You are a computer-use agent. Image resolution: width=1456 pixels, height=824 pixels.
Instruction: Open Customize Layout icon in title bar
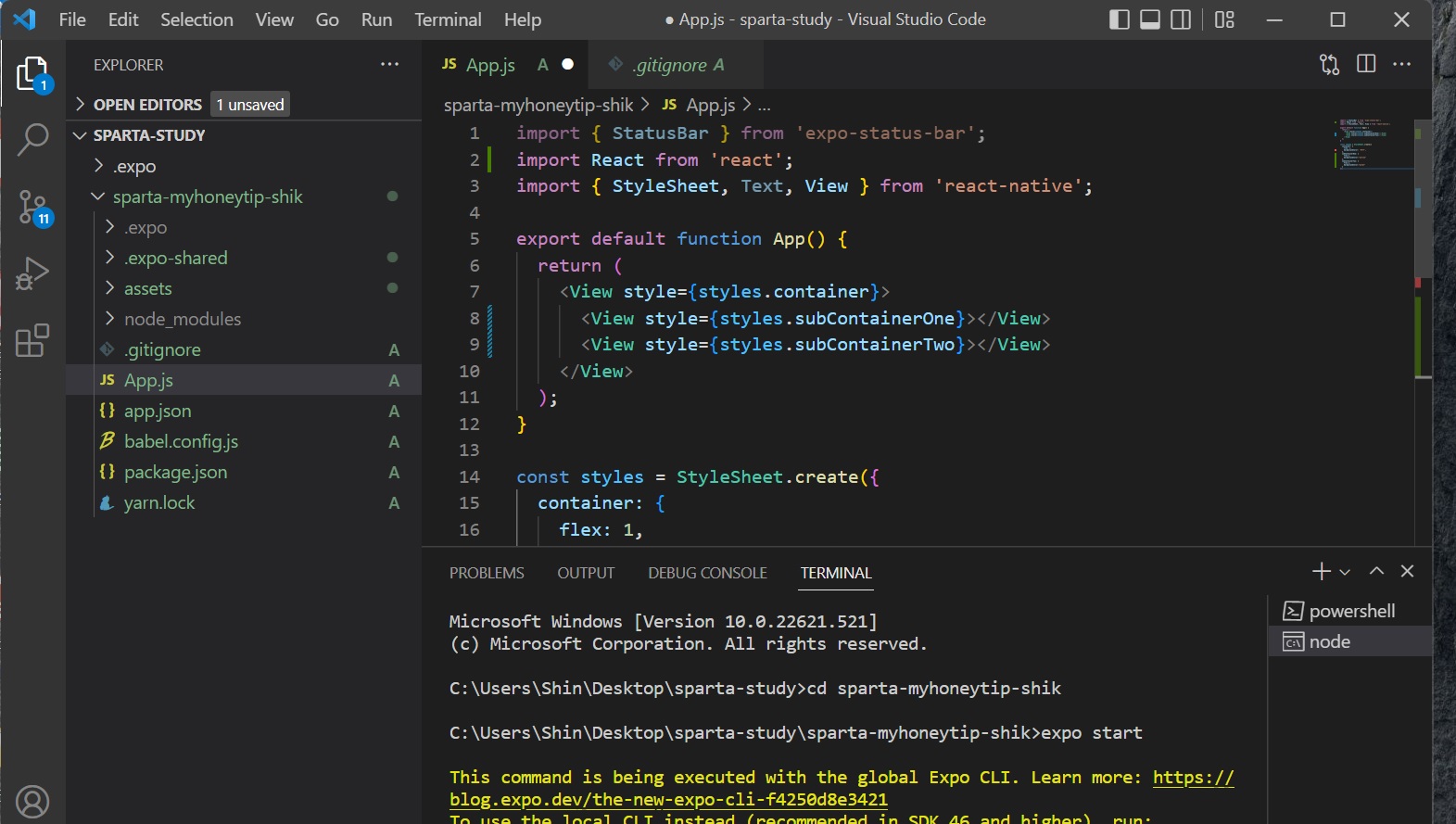point(1224,19)
